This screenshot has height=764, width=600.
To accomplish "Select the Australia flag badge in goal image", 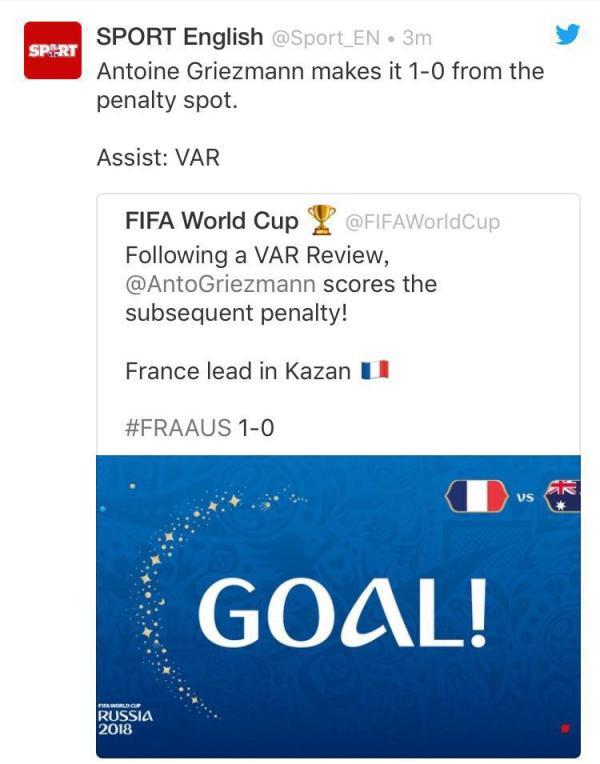I will [x=563, y=496].
